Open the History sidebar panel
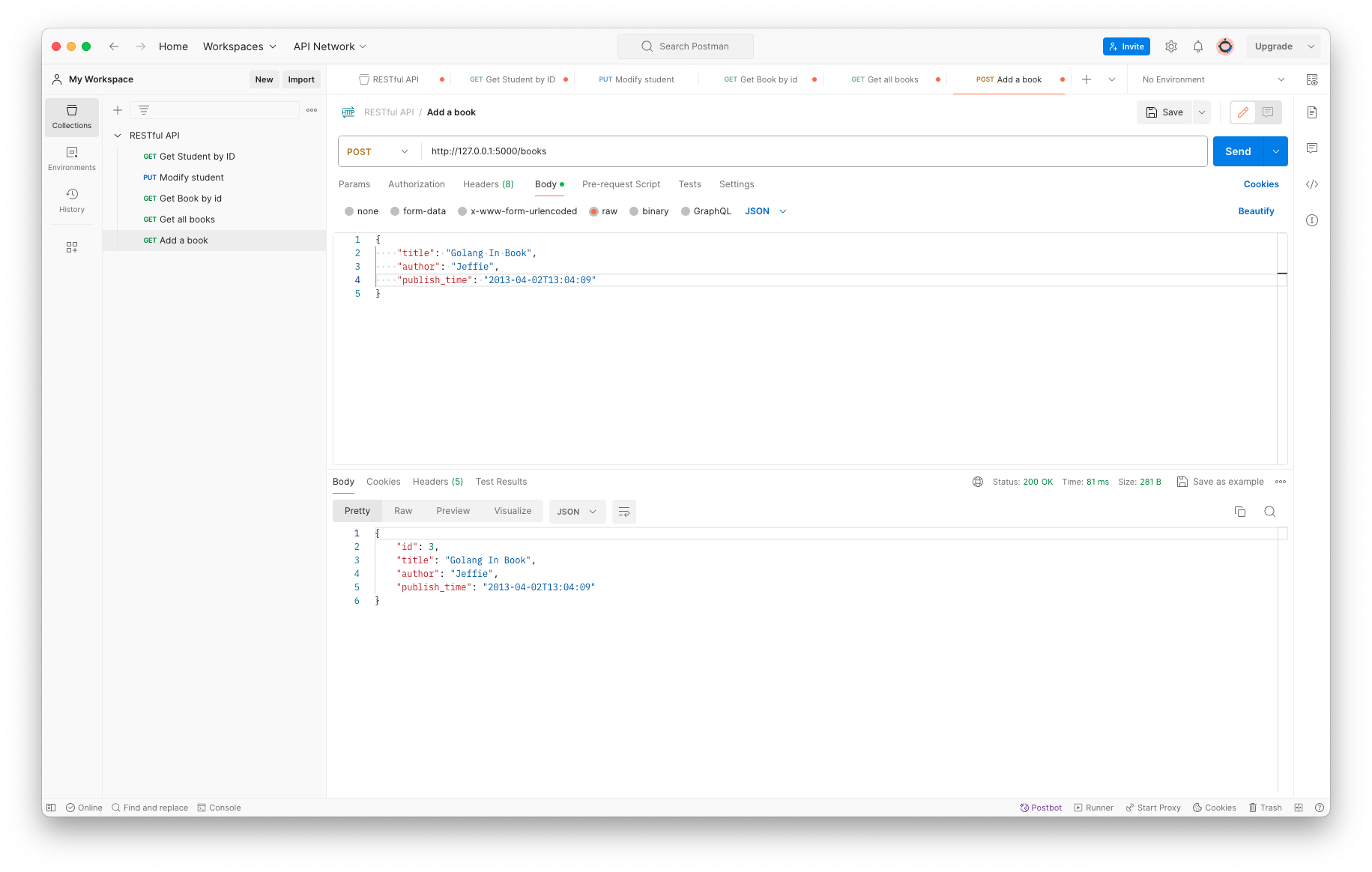The height and width of the screenshot is (872, 1372). coord(72,200)
